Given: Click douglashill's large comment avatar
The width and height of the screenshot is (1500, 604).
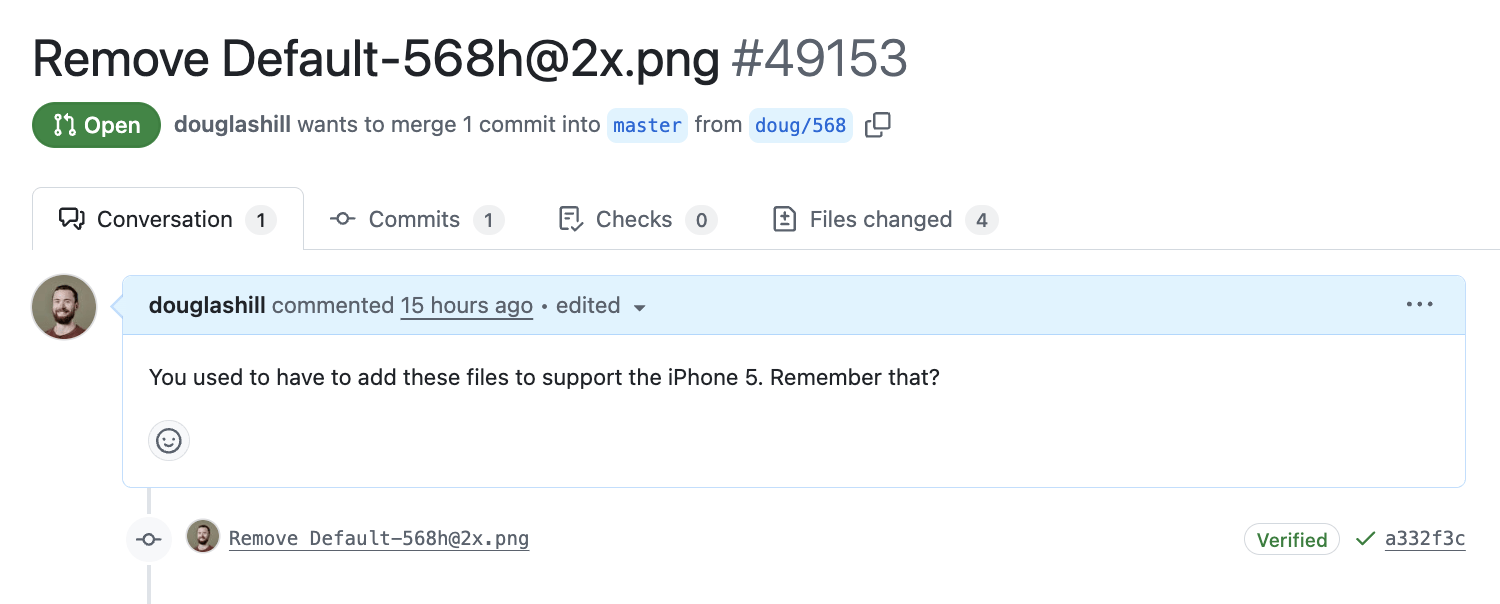Looking at the screenshot, I should click(64, 307).
